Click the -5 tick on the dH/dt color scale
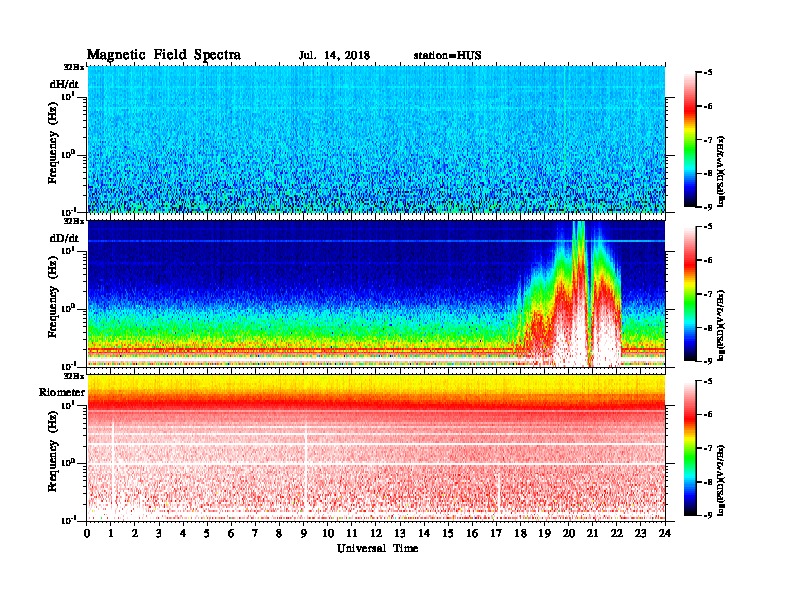The height and width of the screenshot is (612, 792). 708,73
